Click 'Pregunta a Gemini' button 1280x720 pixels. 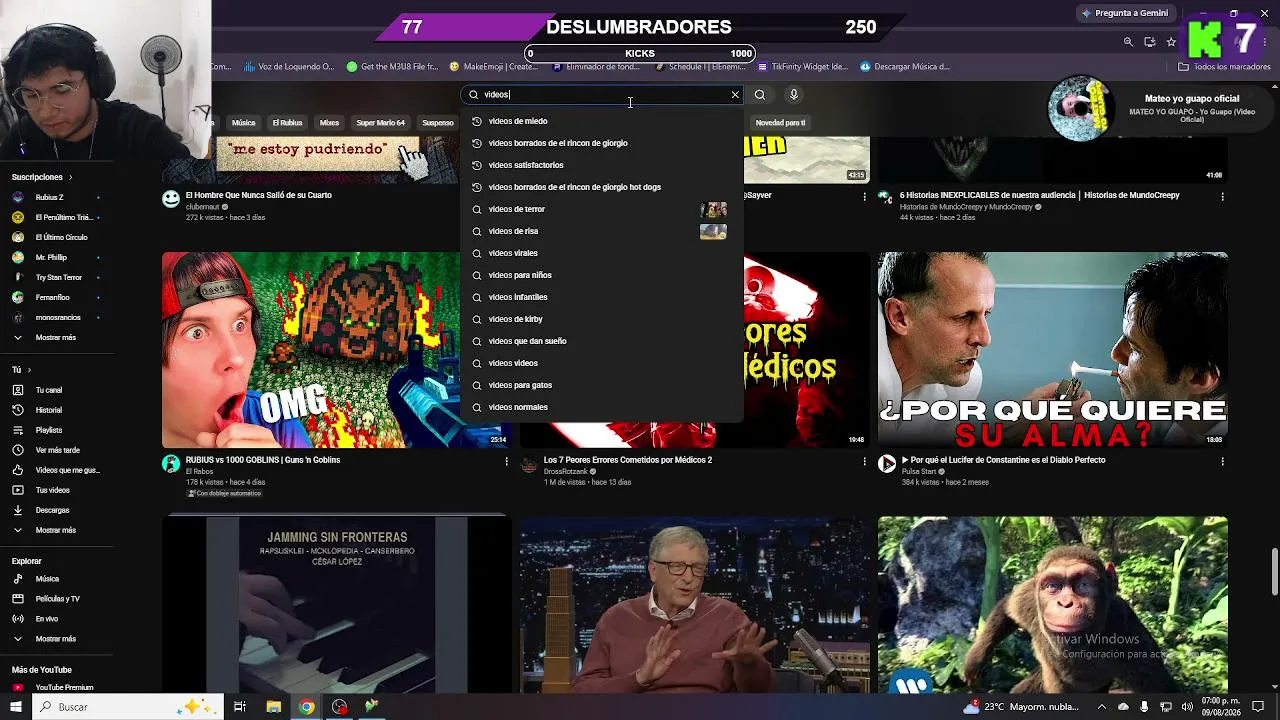pyautogui.click(x=1124, y=13)
